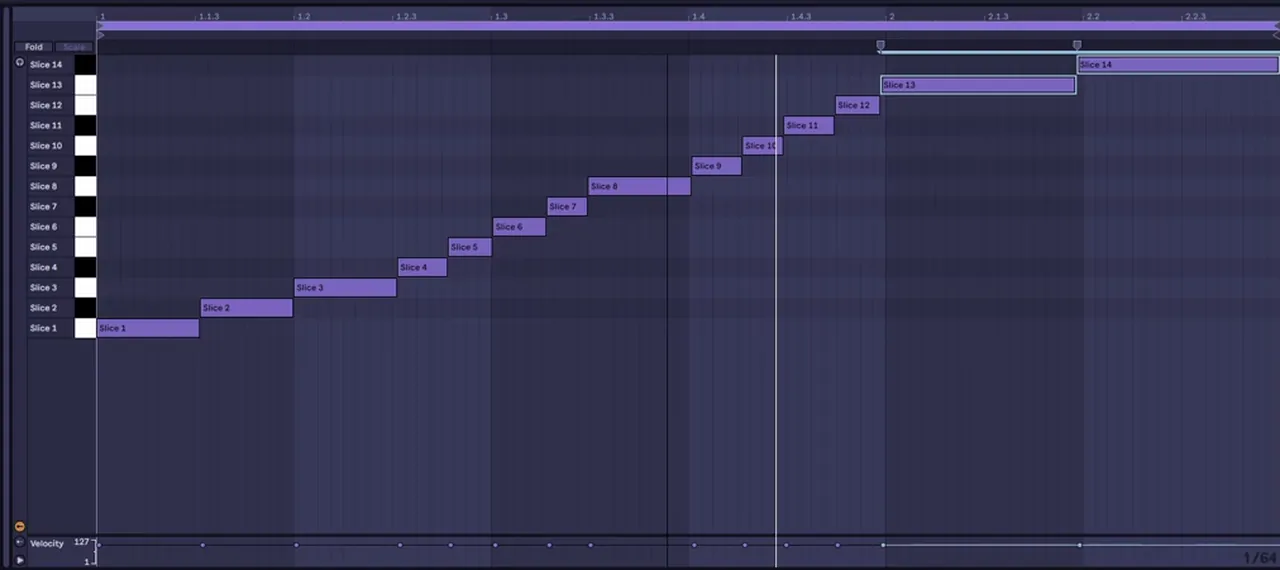Click the loop brace between bar 2 and 2.2

point(979,51)
